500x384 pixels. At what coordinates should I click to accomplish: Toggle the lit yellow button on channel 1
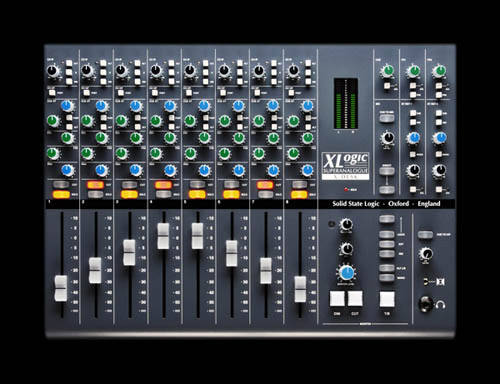[61, 194]
